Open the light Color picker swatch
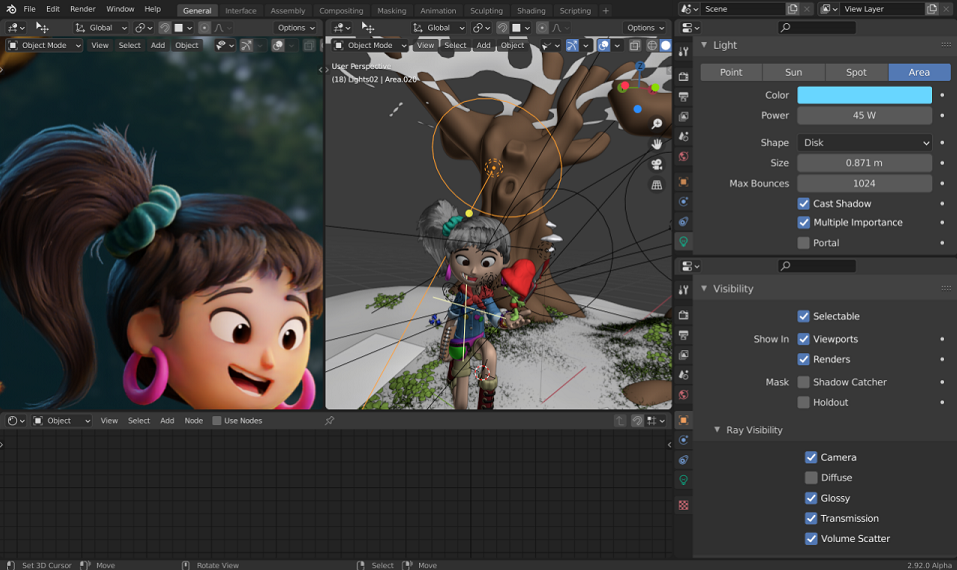Image resolution: width=957 pixels, height=570 pixels. point(864,95)
